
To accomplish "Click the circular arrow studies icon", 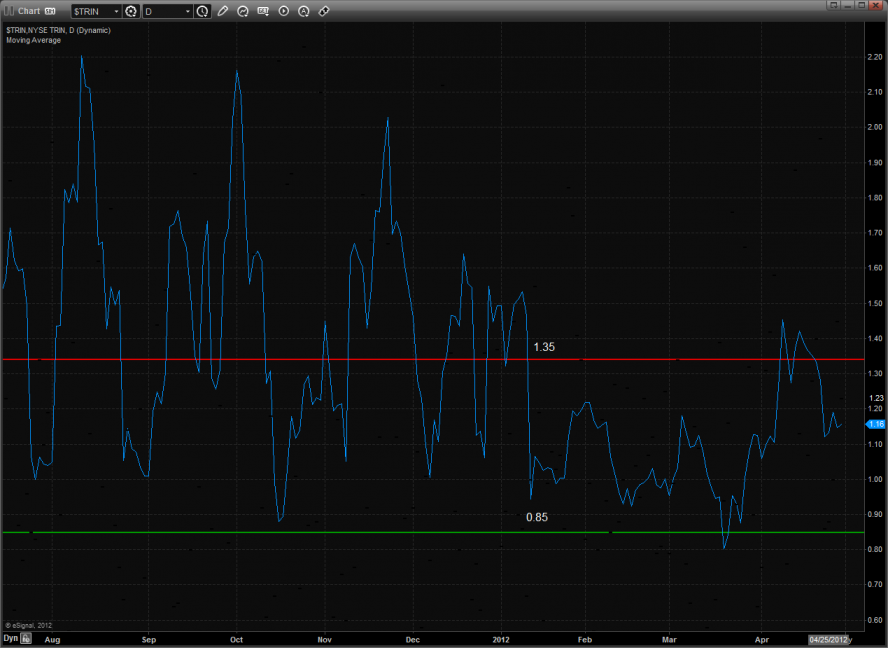I will coord(243,11).
